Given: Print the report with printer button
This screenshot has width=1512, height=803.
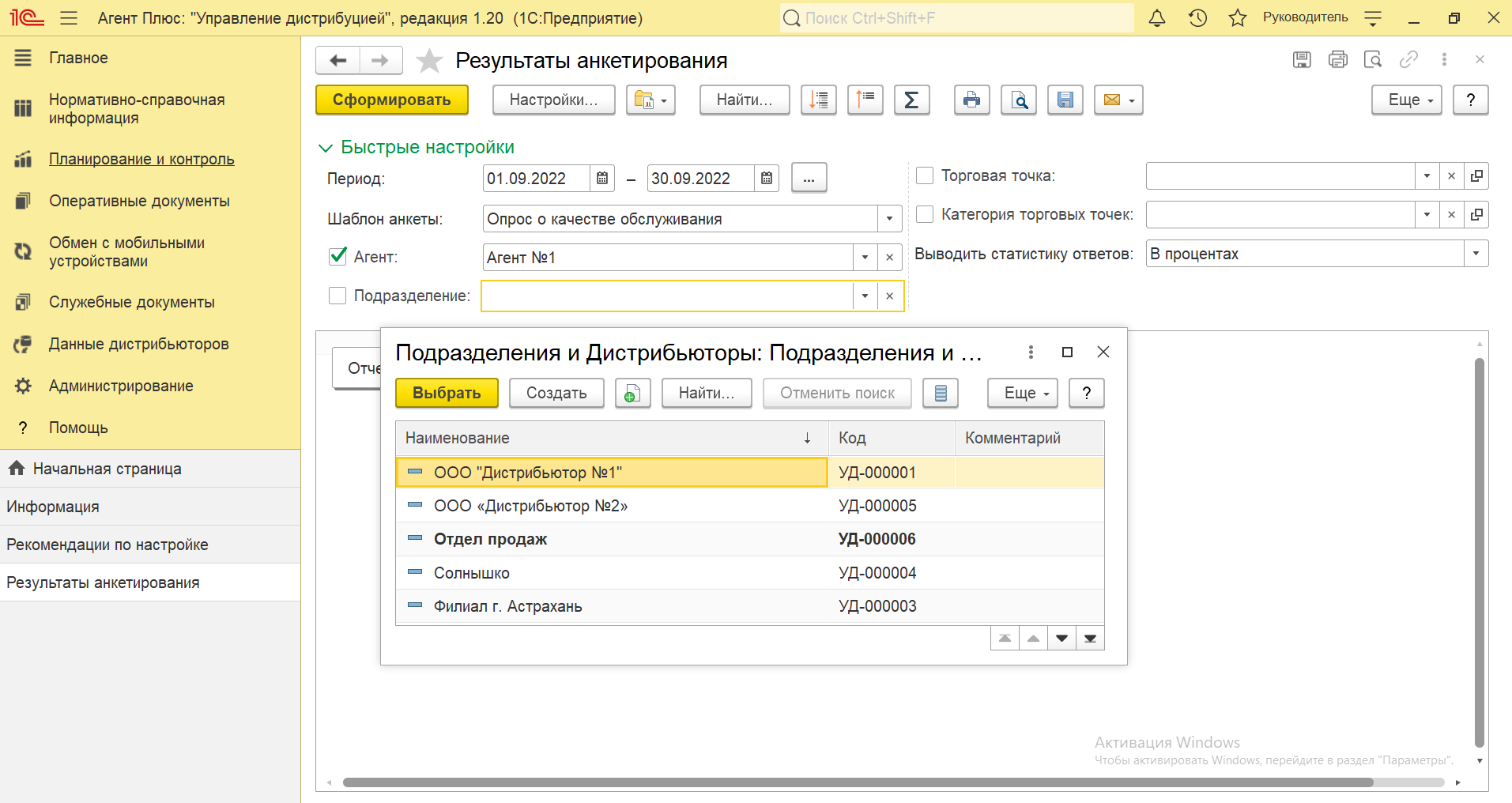Looking at the screenshot, I should (971, 100).
